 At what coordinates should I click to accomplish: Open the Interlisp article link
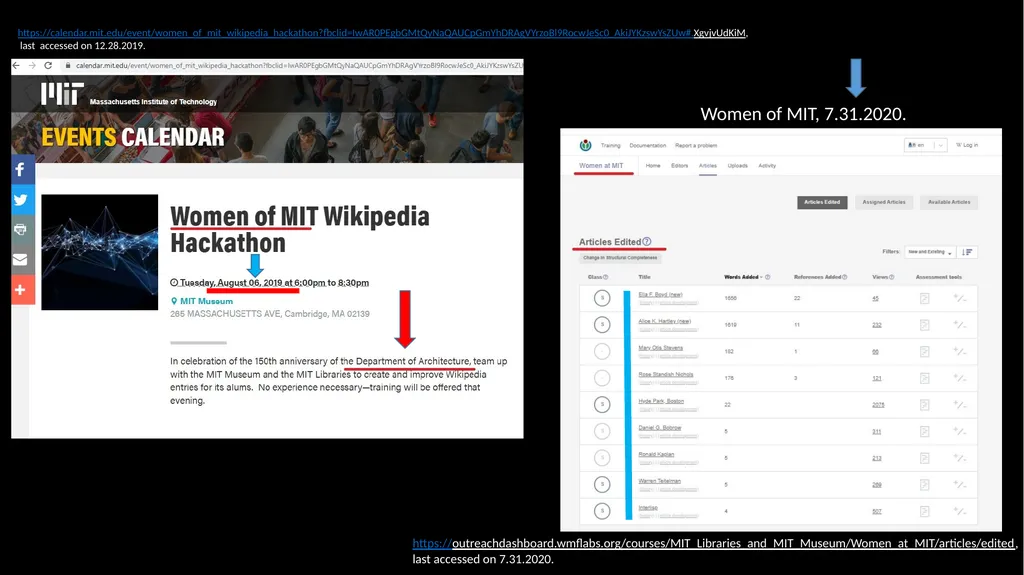pos(648,508)
